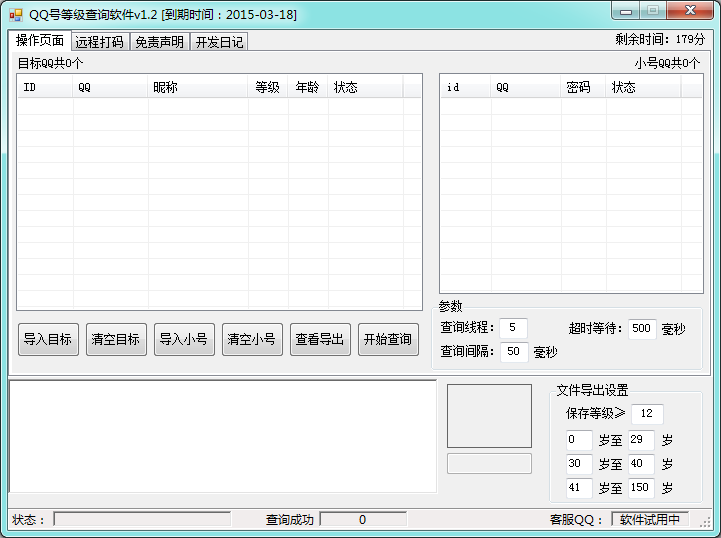The height and width of the screenshot is (538, 721).
Task: Minimize the window
Action: coord(626,11)
